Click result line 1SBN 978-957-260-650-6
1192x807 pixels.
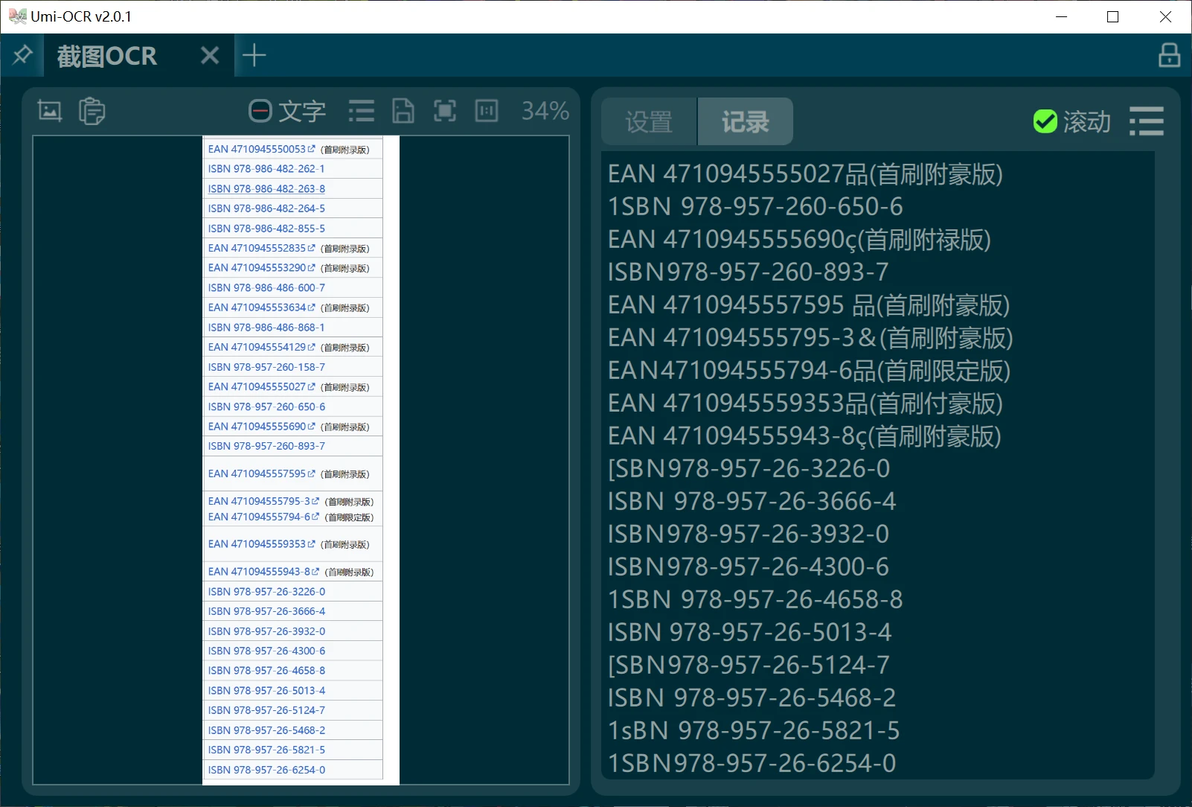[x=755, y=207]
